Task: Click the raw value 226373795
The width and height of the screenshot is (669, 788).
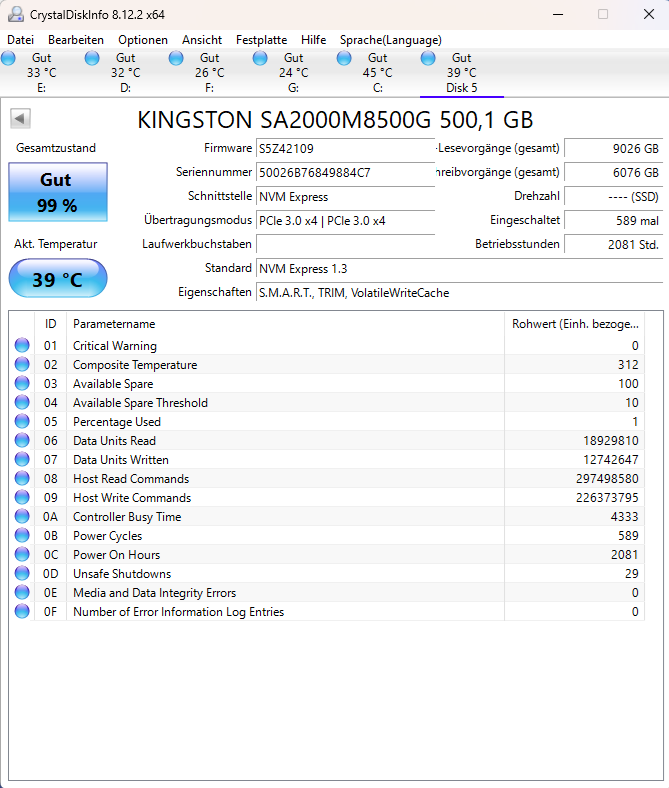Action: pos(607,498)
